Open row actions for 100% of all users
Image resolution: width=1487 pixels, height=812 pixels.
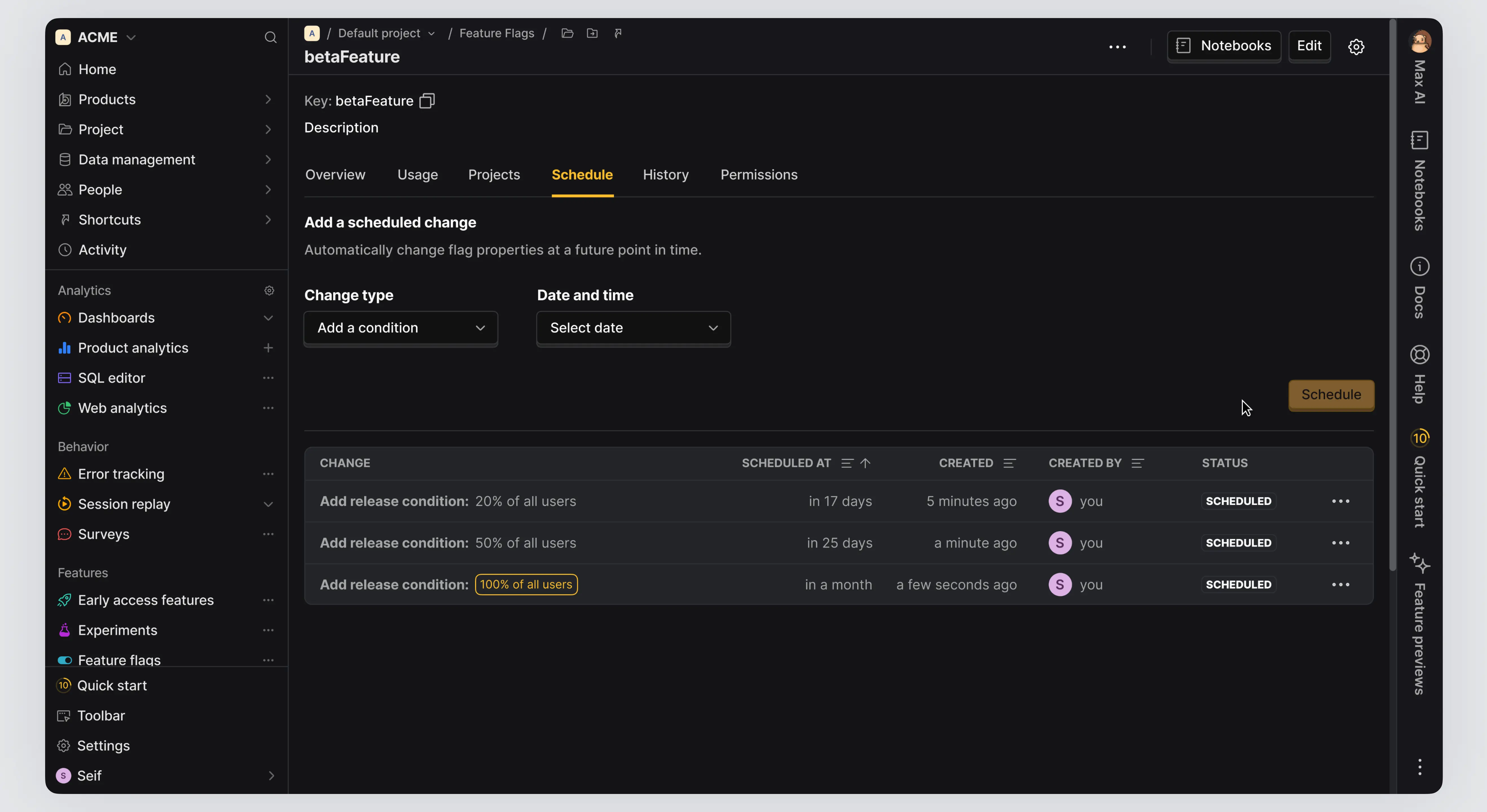pyautogui.click(x=1340, y=585)
